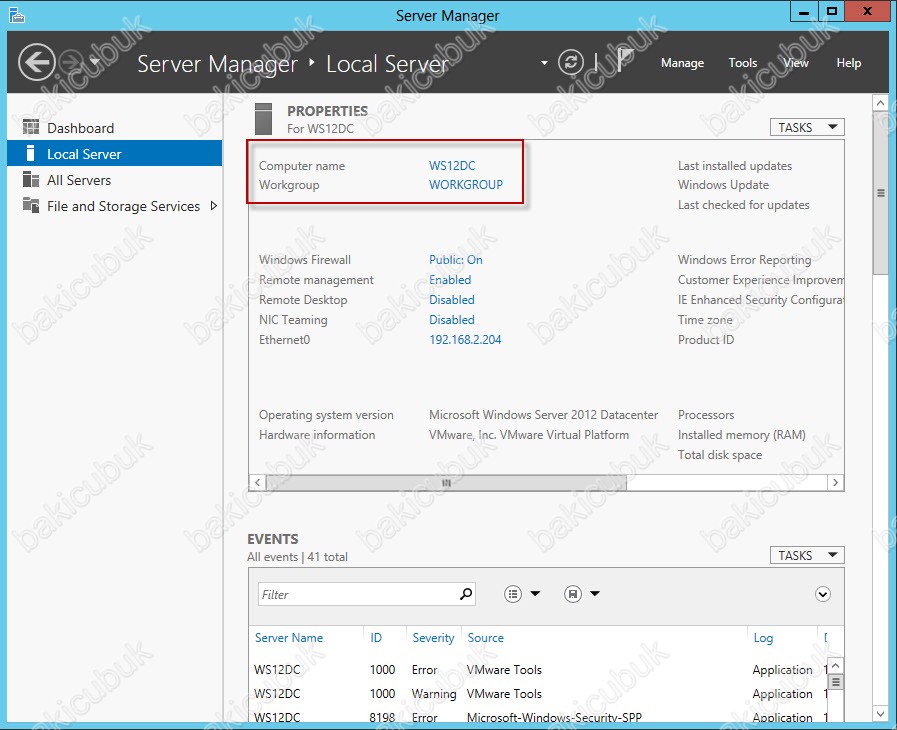The height and width of the screenshot is (730, 897).
Task: Minimize the Server Manager window
Action: coord(804,12)
